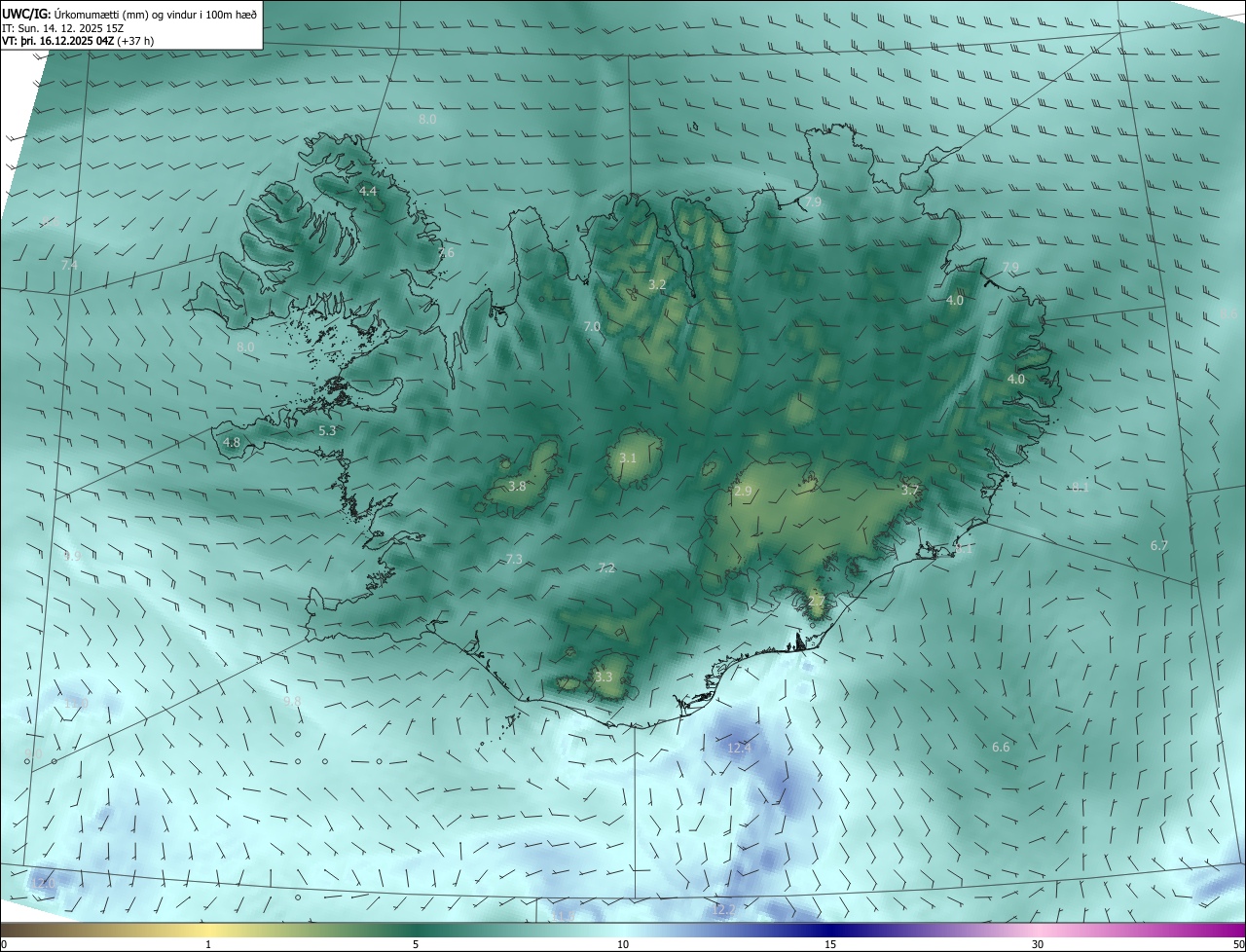Click the 3.8 value label on the glacier

click(517, 486)
